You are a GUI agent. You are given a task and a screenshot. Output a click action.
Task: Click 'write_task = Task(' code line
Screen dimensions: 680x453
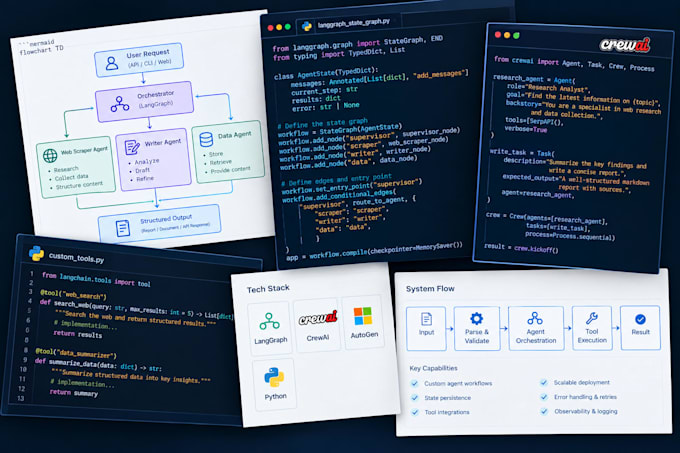pyautogui.click(x=522, y=153)
